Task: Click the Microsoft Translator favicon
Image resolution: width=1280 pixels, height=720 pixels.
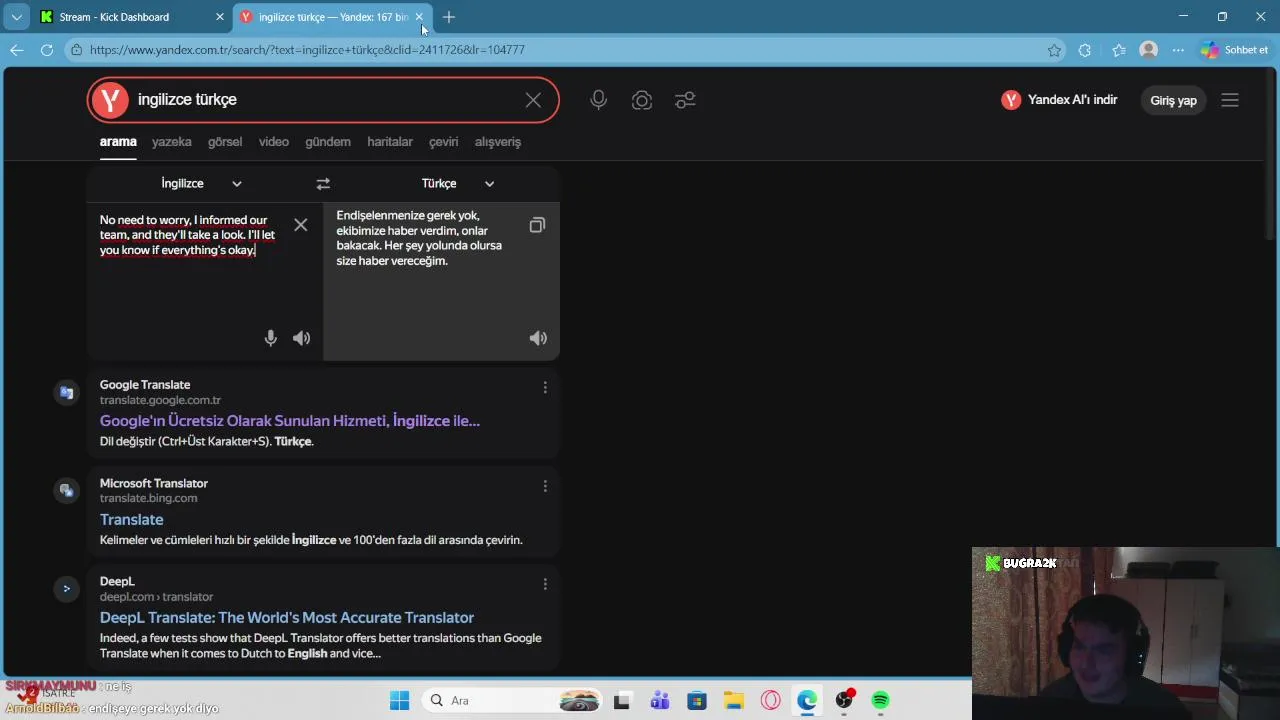Action: (x=66, y=490)
